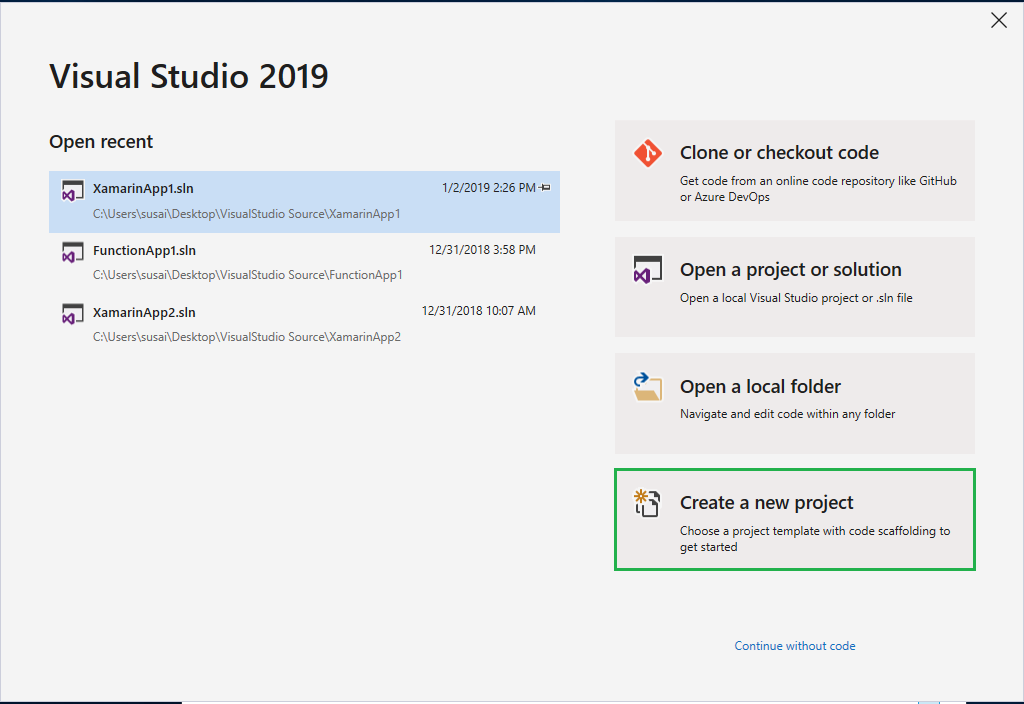Click the Create a new project sparkle icon

pyautogui.click(x=646, y=502)
